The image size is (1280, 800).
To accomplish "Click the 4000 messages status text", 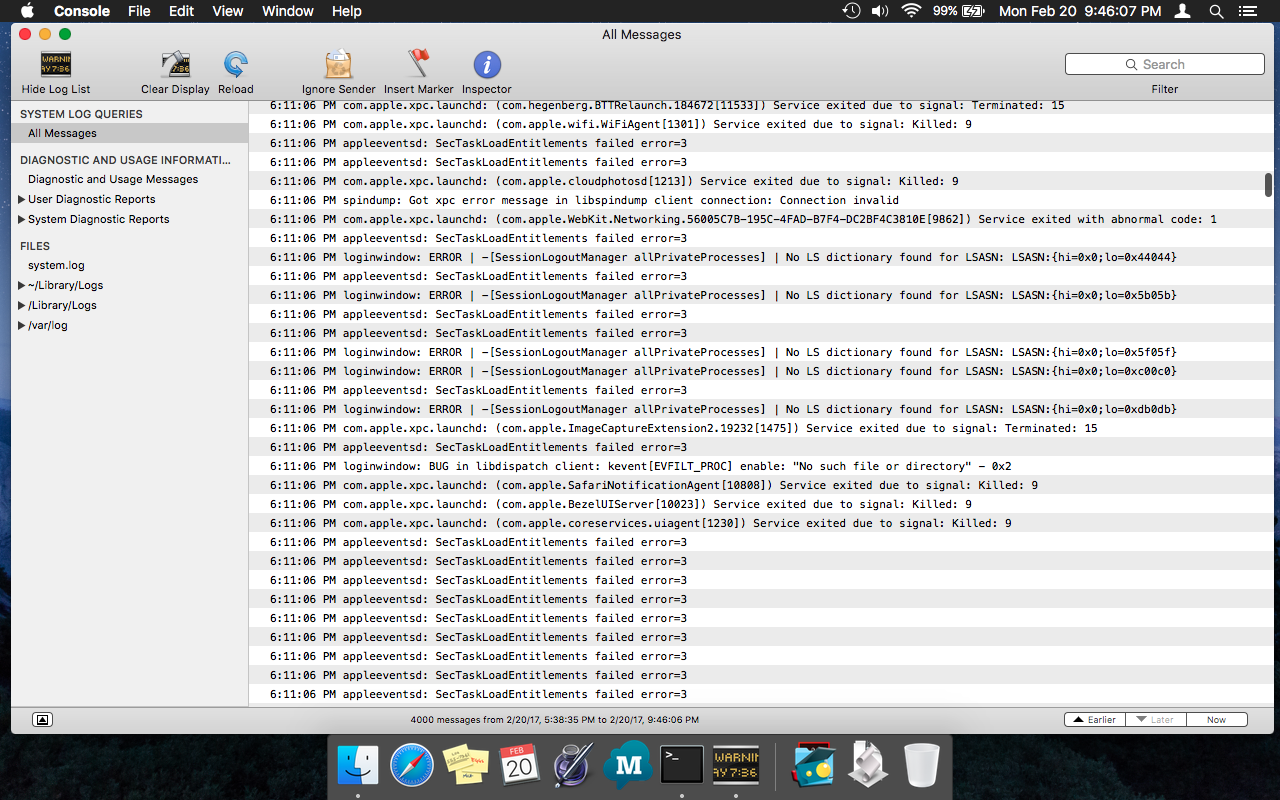I will 554,719.
